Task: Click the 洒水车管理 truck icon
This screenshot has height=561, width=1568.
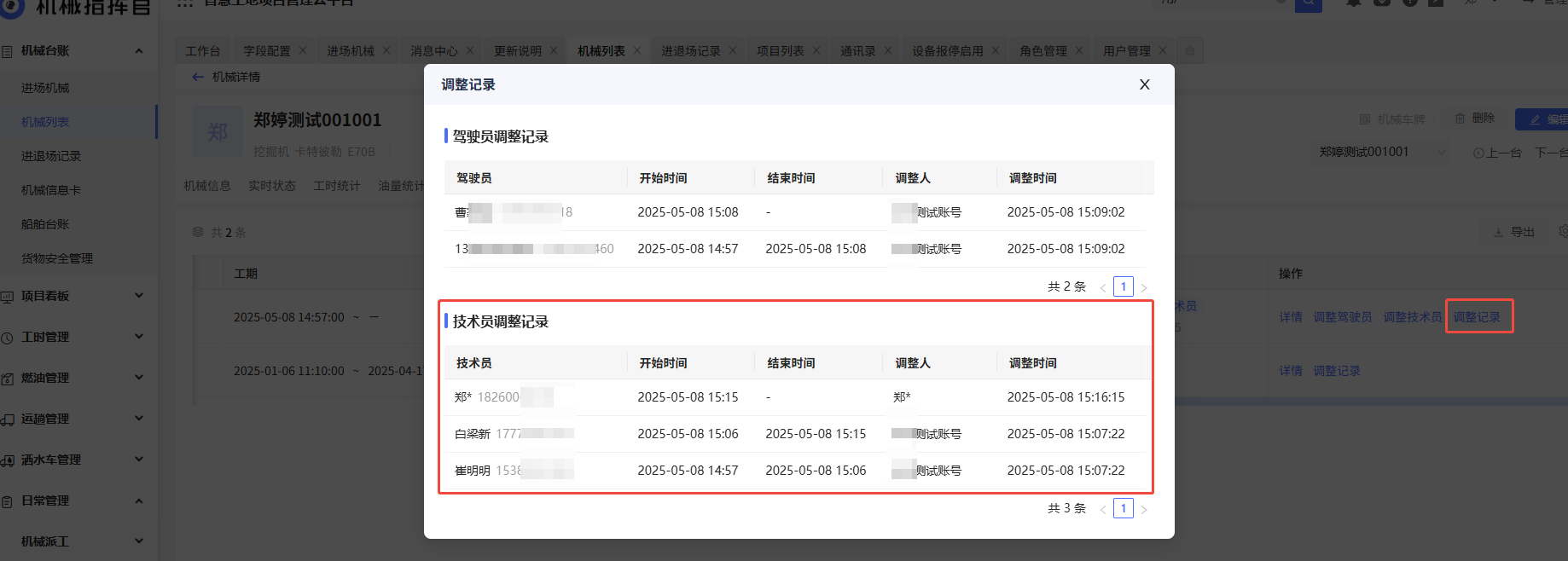Action: (x=7, y=460)
